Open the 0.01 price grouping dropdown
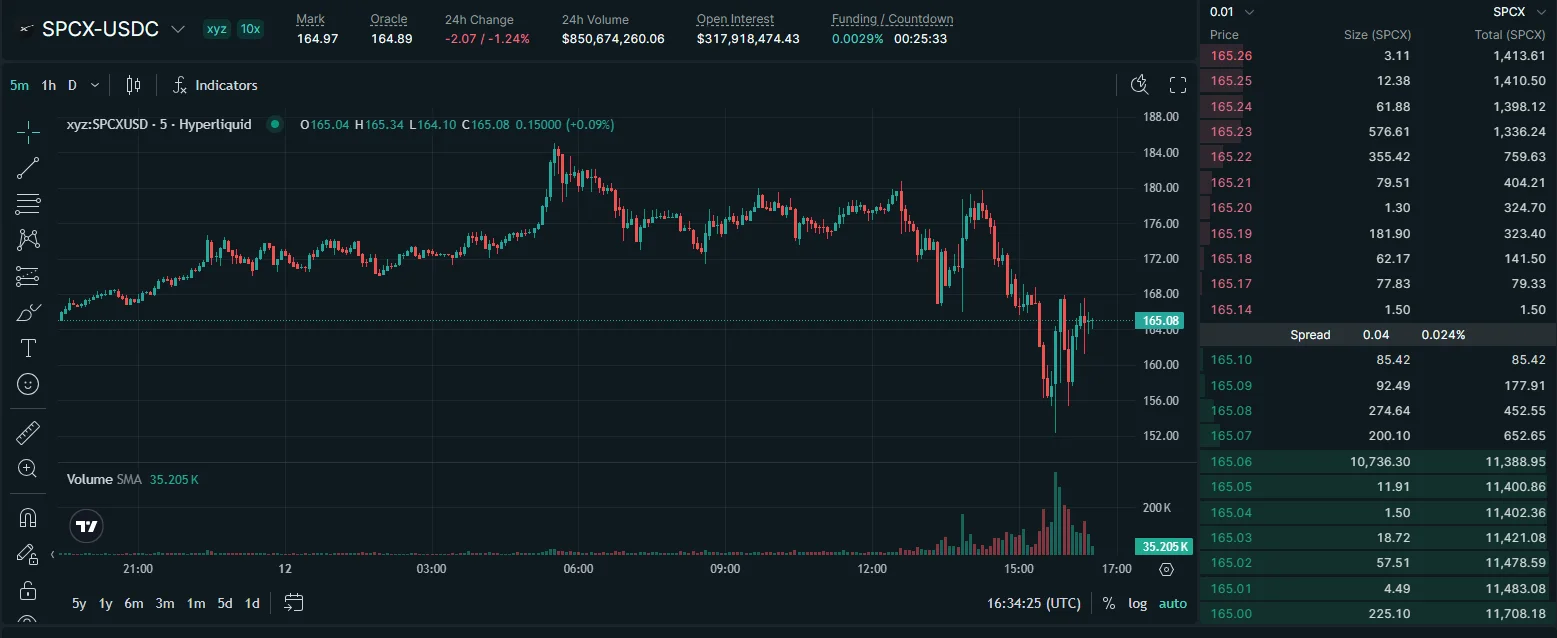The width and height of the screenshot is (1557, 638). click(1232, 12)
